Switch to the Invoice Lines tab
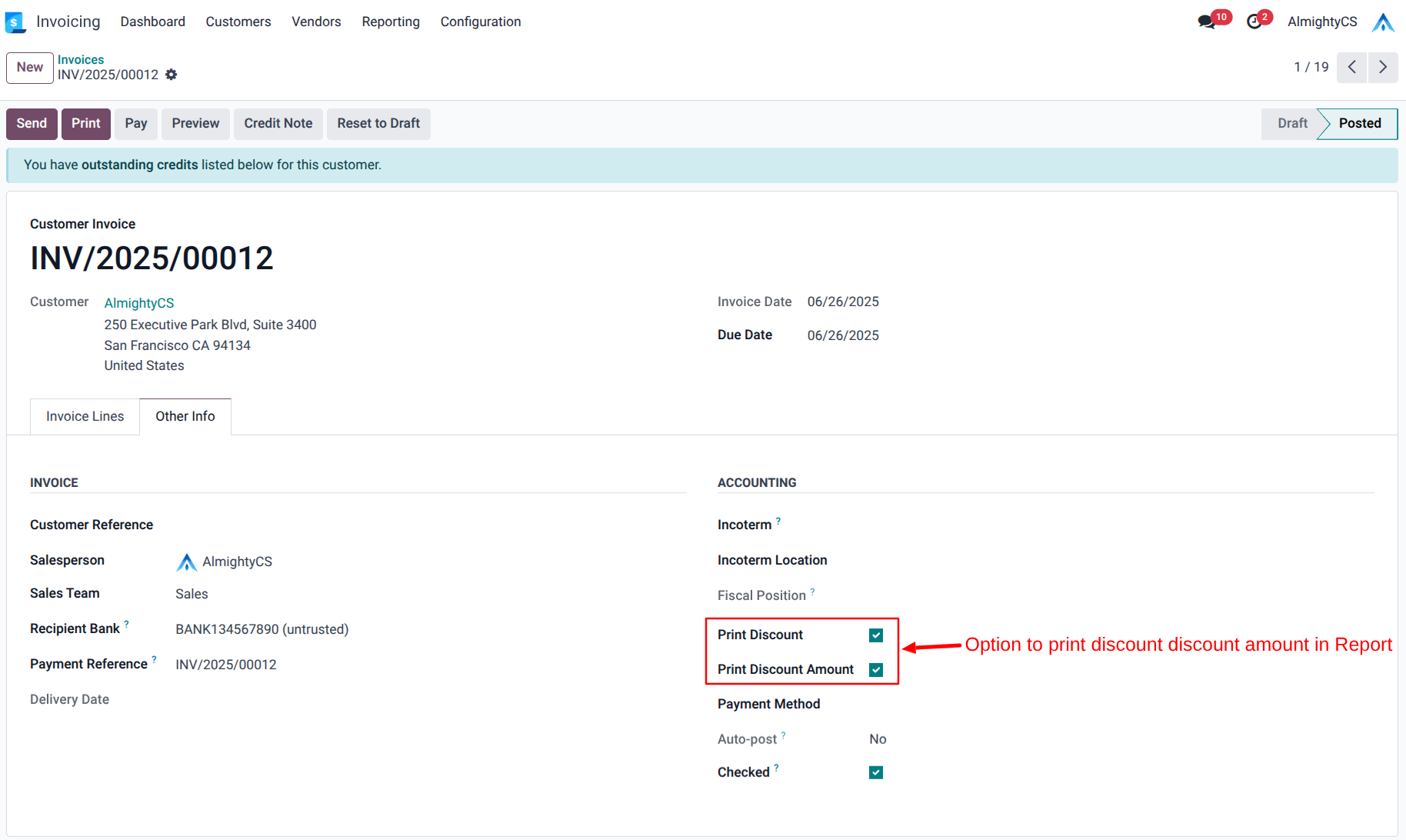The width and height of the screenshot is (1406, 840). [85, 416]
